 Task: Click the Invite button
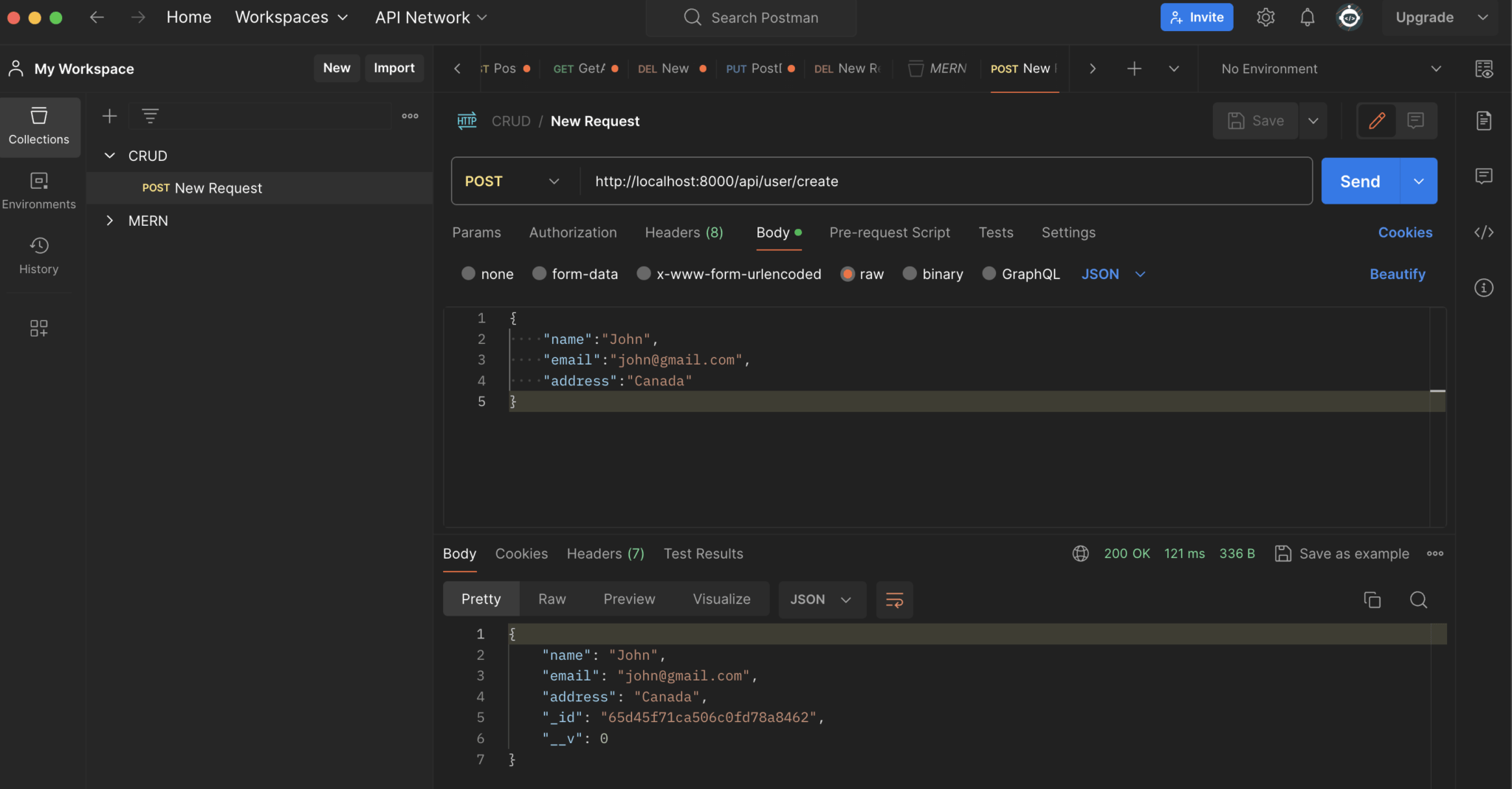(1197, 17)
